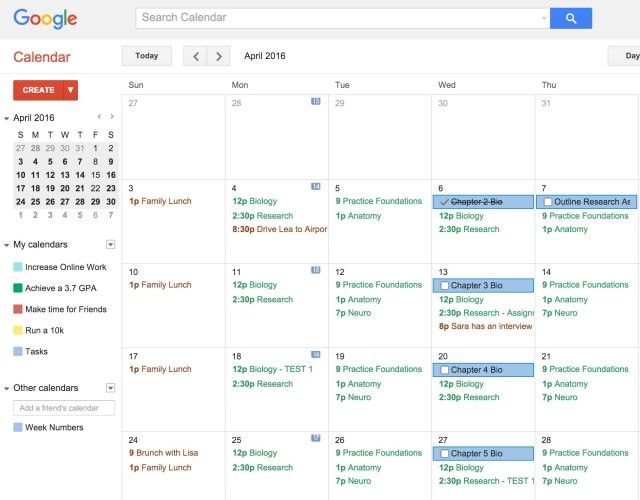Click the Today button

point(146,57)
